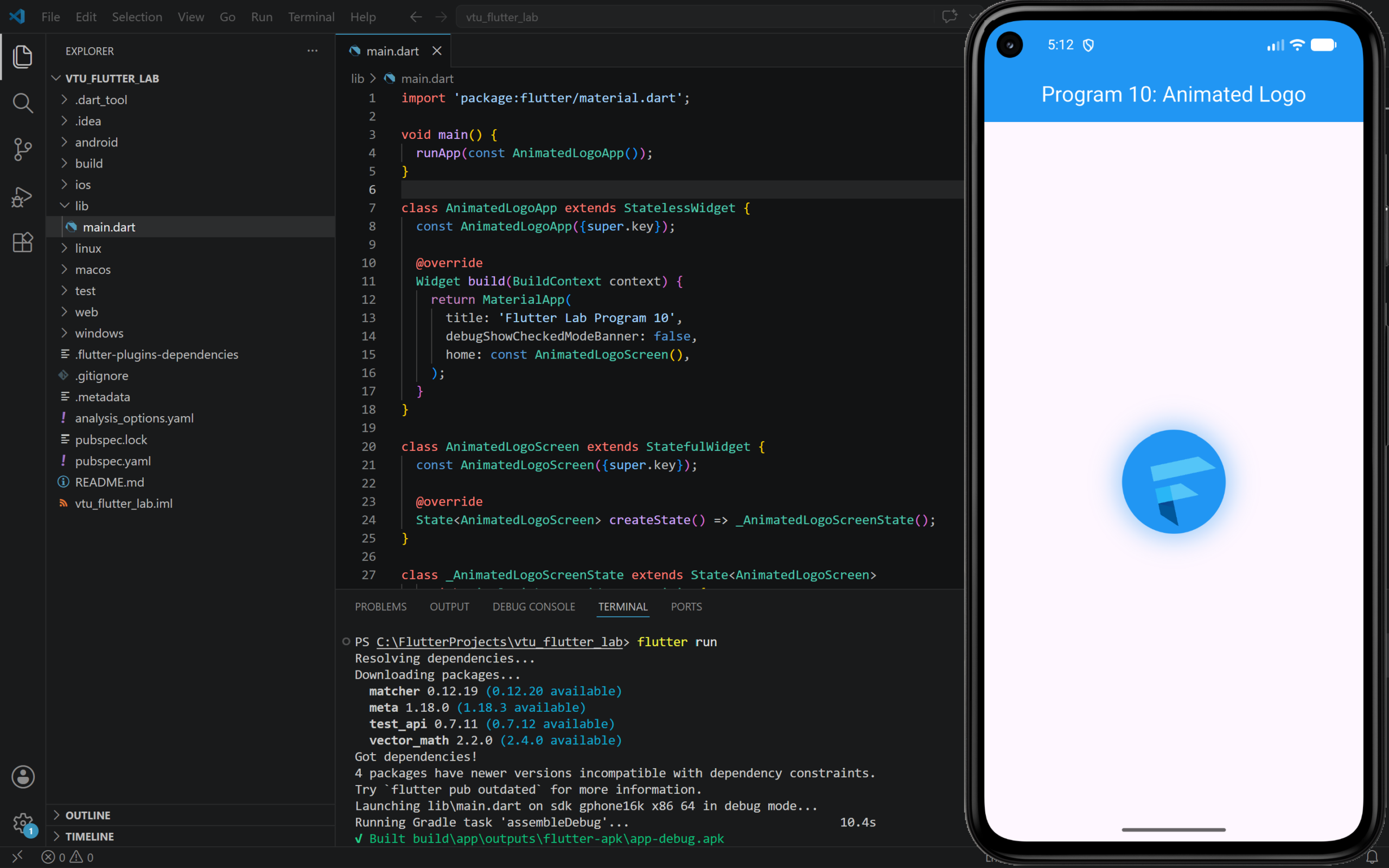Go forward with the right arrow

coord(441,17)
